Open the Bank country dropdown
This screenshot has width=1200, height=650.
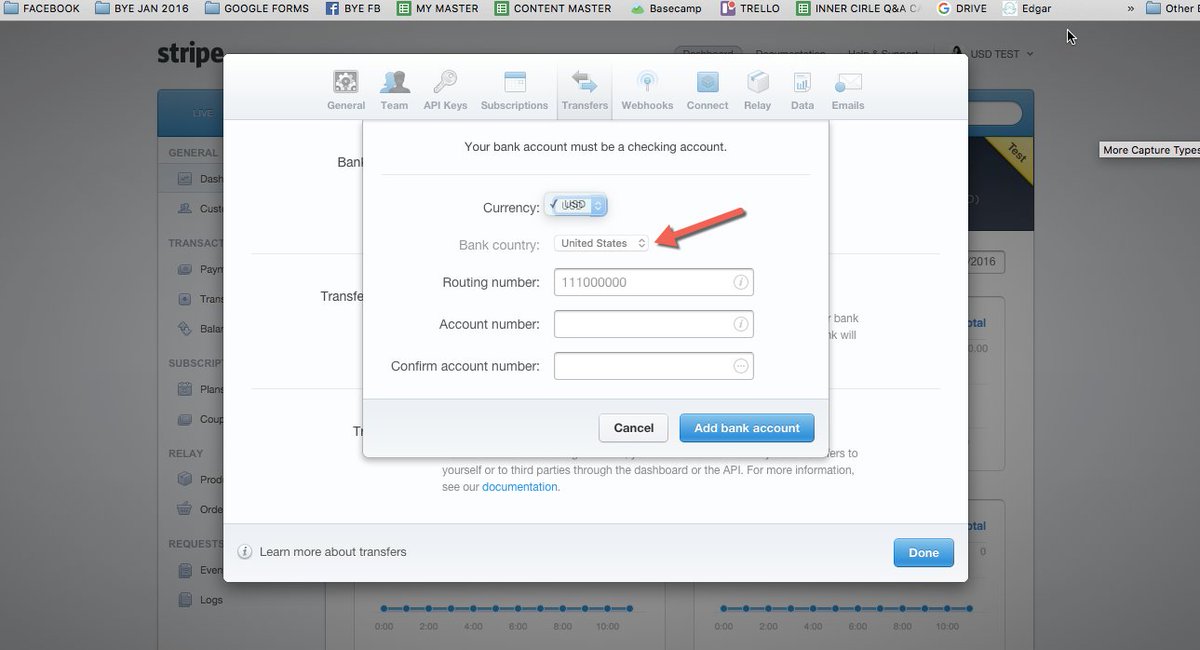602,243
